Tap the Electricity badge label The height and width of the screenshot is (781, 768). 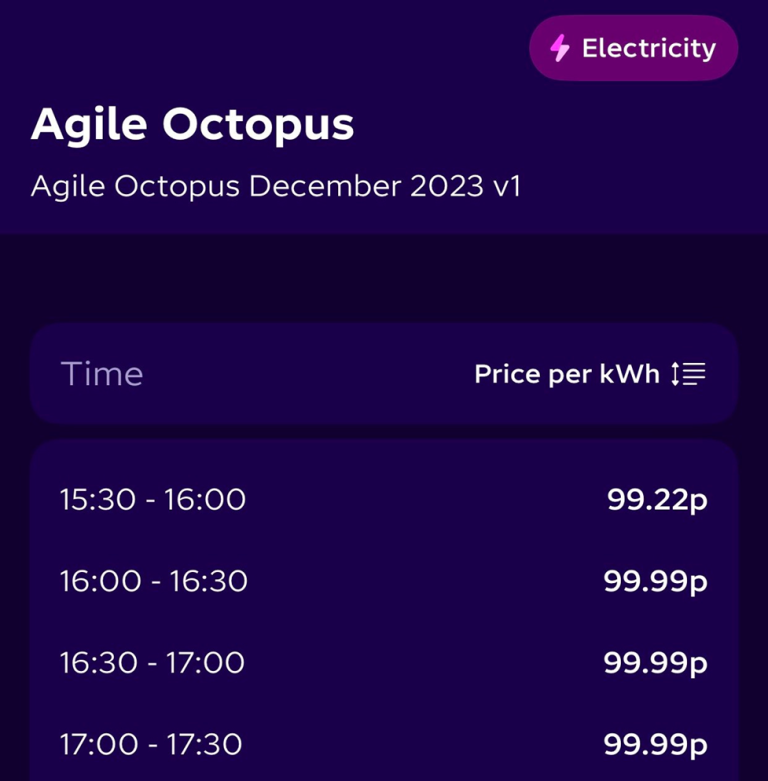click(x=648, y=48)
